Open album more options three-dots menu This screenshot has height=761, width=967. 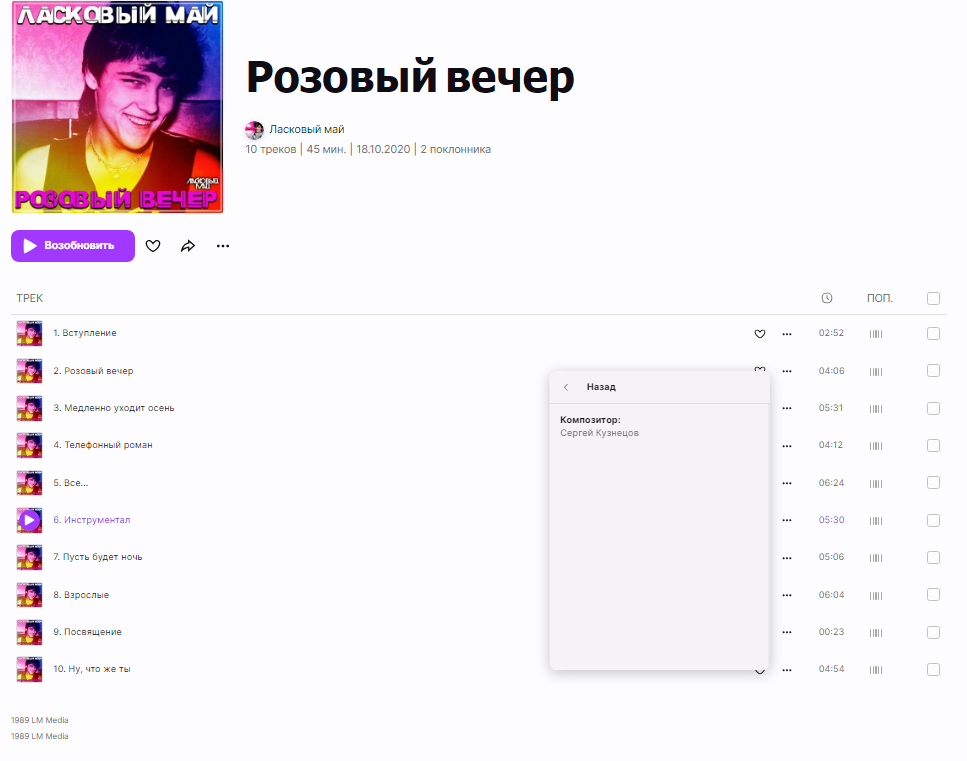[223, 246]
